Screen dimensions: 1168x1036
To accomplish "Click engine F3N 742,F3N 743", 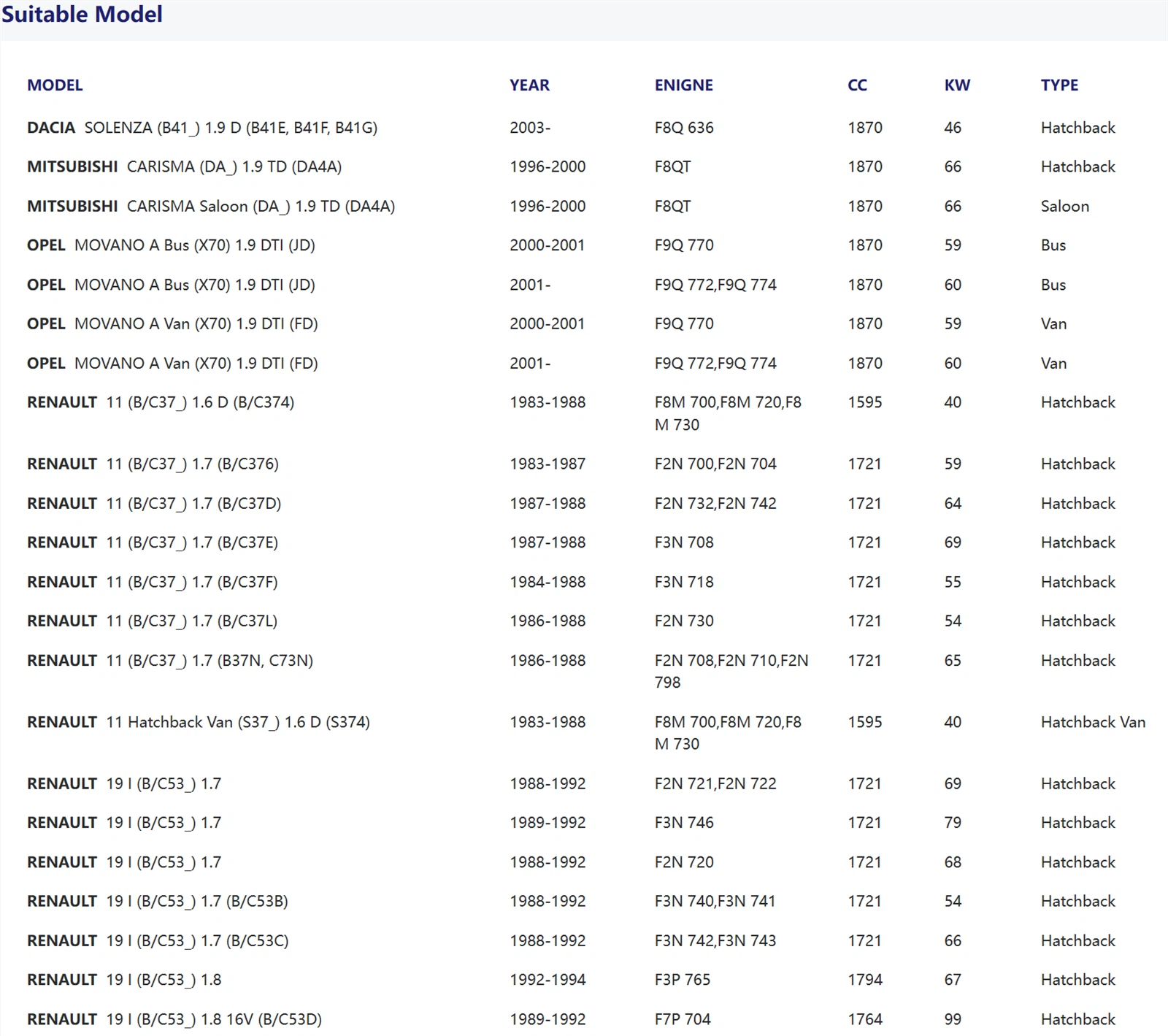I will [715, 940].
